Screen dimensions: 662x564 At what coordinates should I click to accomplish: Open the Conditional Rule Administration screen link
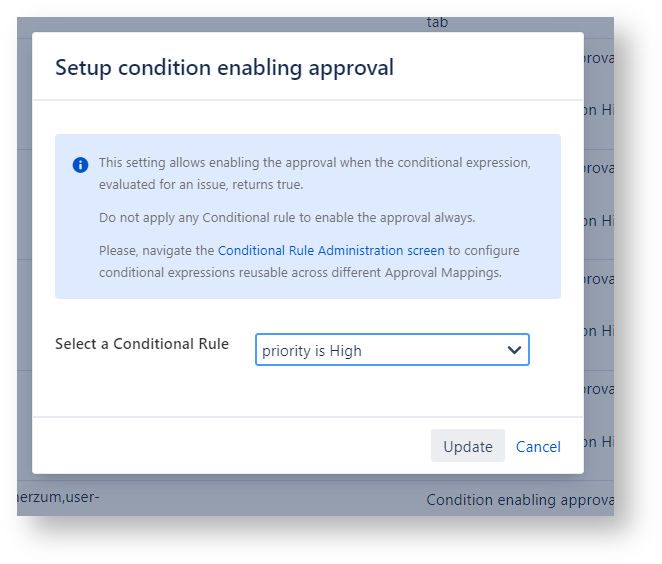pyautogui.click(x=331, y=250)
